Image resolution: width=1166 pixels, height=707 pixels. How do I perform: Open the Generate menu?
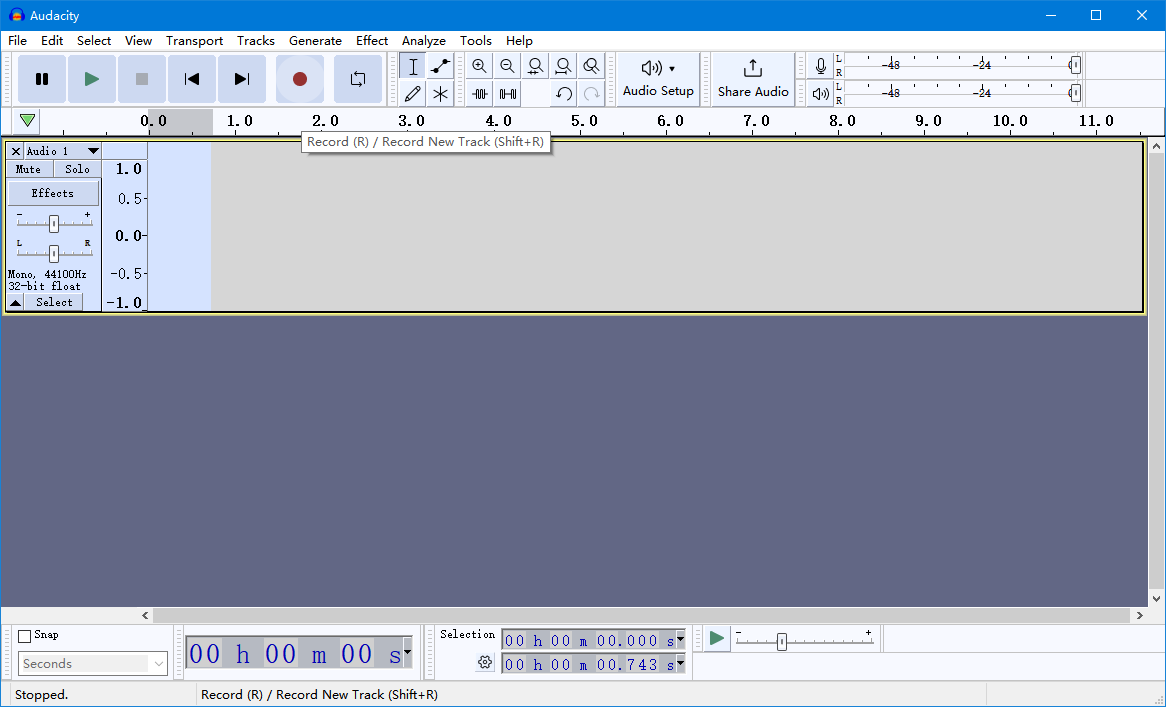[x=315, y=41]
